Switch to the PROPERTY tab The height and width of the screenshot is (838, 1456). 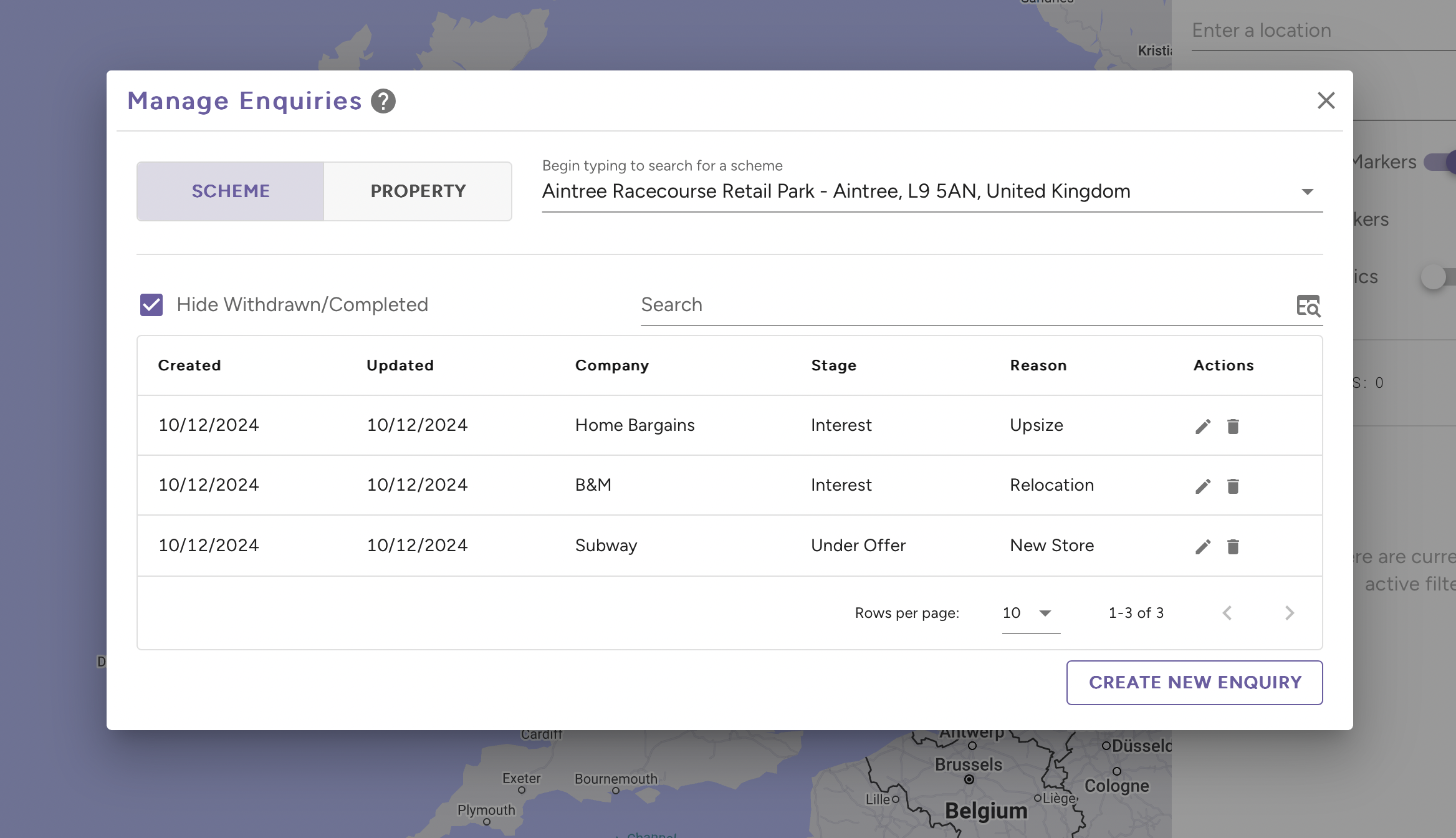[418, 191]
